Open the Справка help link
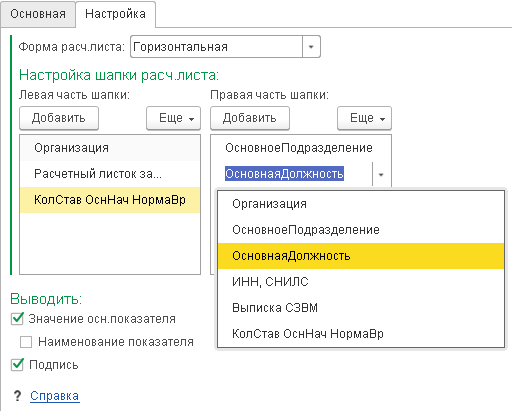The width and height of the screenshot is (512, 411). click(x=55, y=396)
